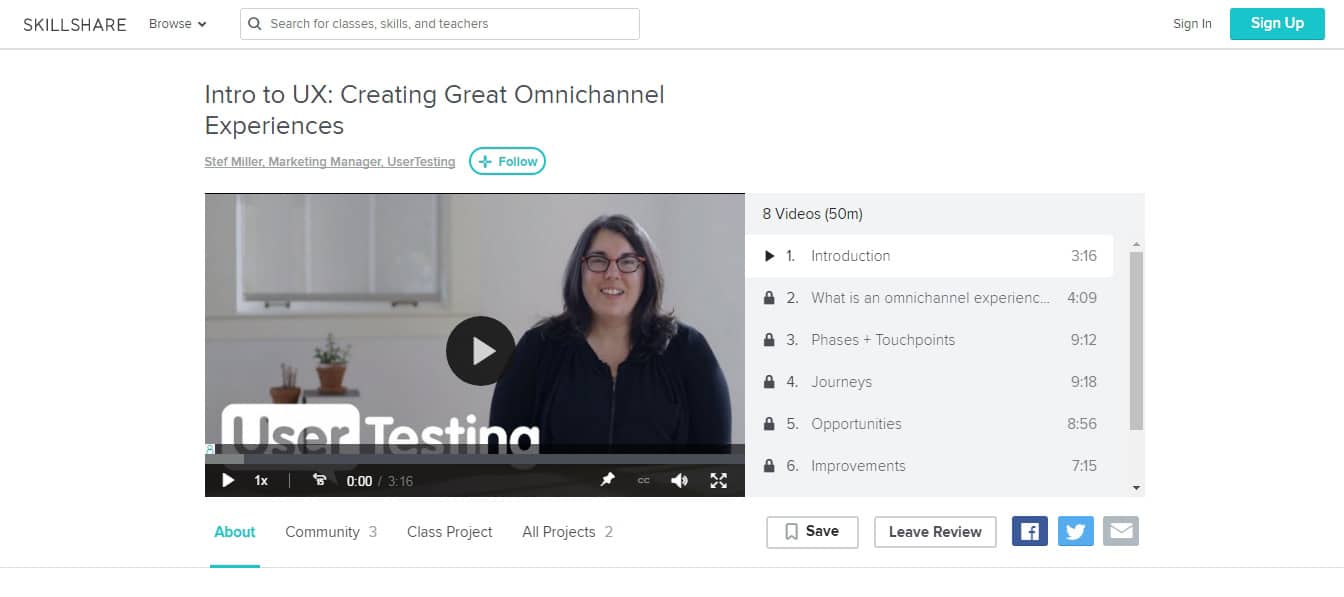Enter fullscreen mode in the video player

pyautogui.click(x=718, y=481)
